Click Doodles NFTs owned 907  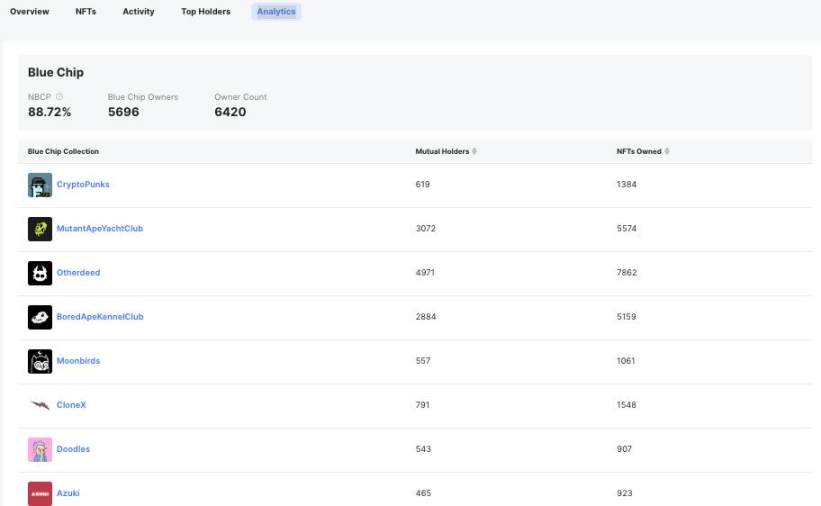(x=624, y=449)
